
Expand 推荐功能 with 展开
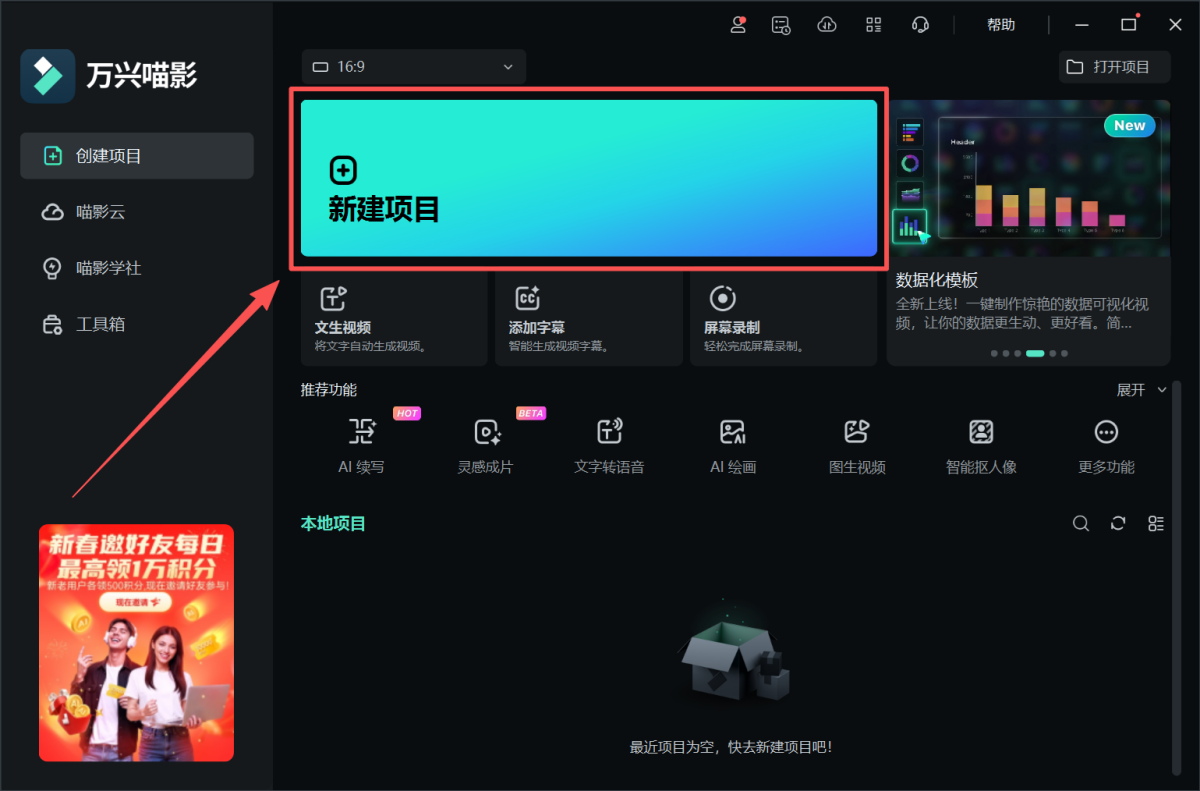click(1141, 390)
